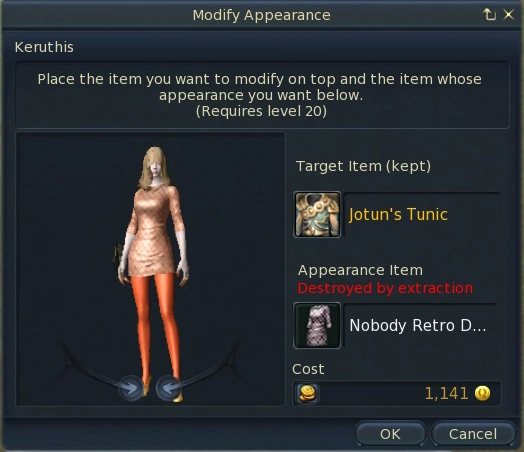Click the Keruthis character name label
The width and height of the screenshot is (524, 452).
point(44,47)
